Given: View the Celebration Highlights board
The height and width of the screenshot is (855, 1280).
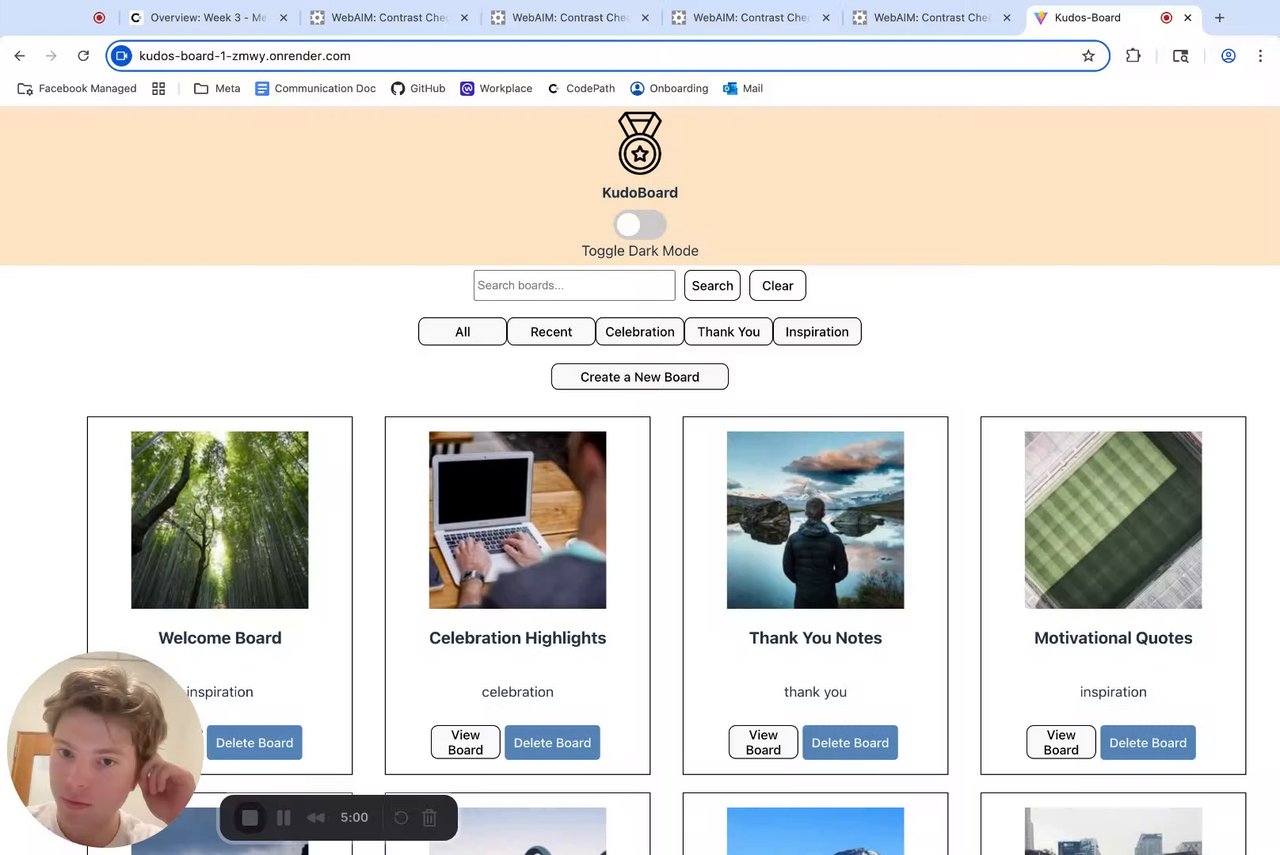Looking at the screenshot, I should pyautogui.click(x=465, y=742).
